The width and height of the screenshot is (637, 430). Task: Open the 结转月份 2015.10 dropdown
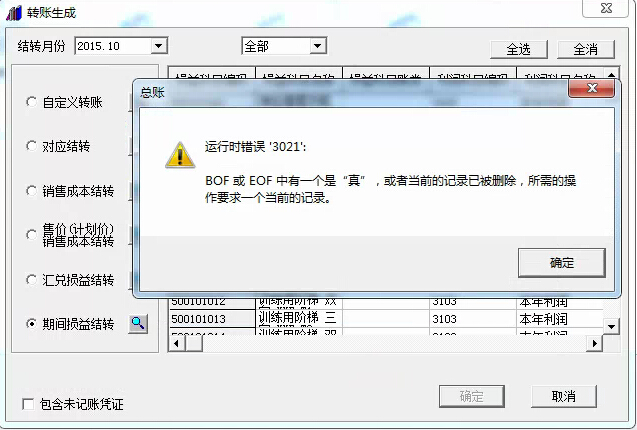coord(158,46)
